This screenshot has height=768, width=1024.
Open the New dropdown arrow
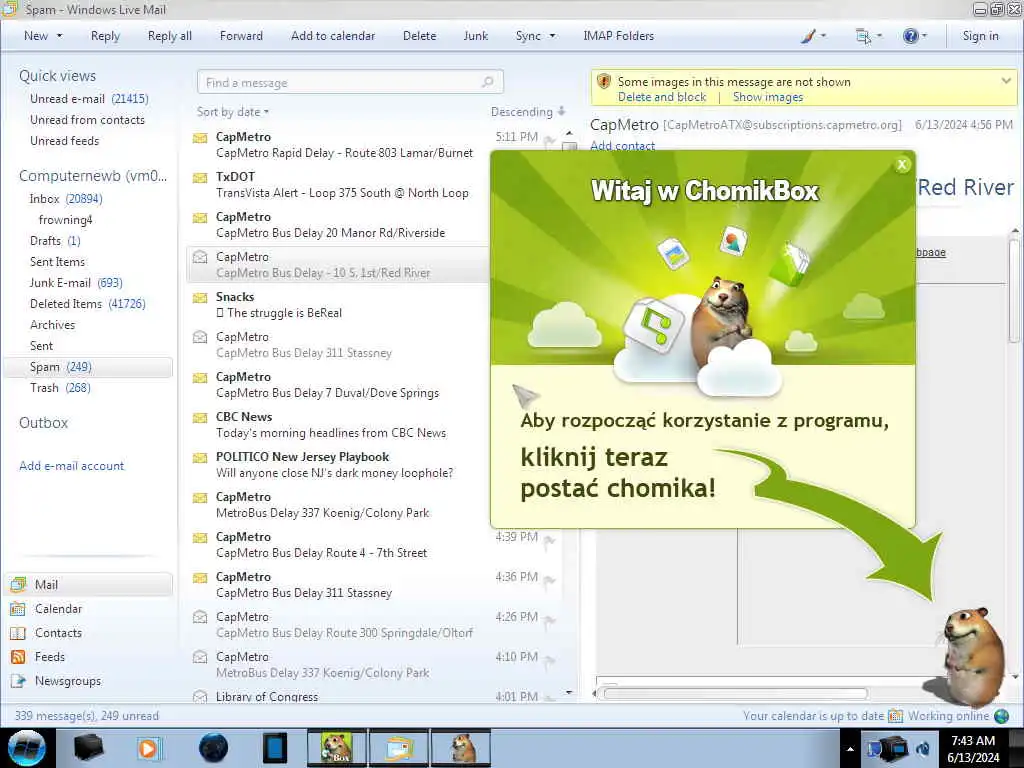(x=59, y=36)
